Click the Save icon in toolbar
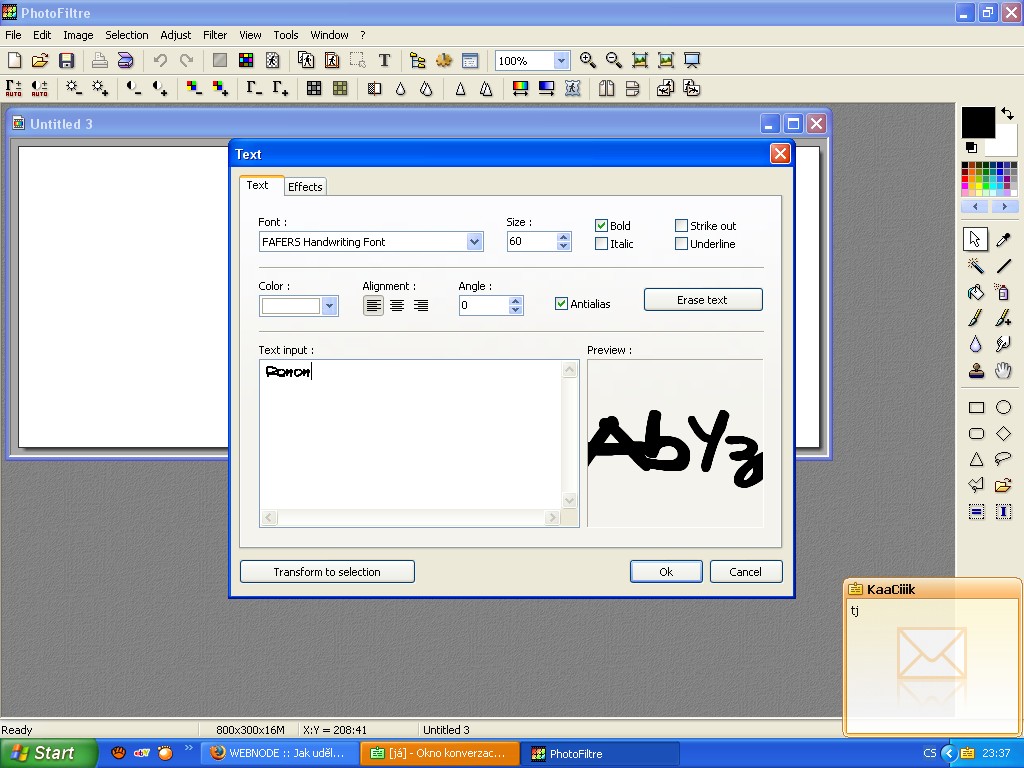1024x768 pixels. (66, 61)
